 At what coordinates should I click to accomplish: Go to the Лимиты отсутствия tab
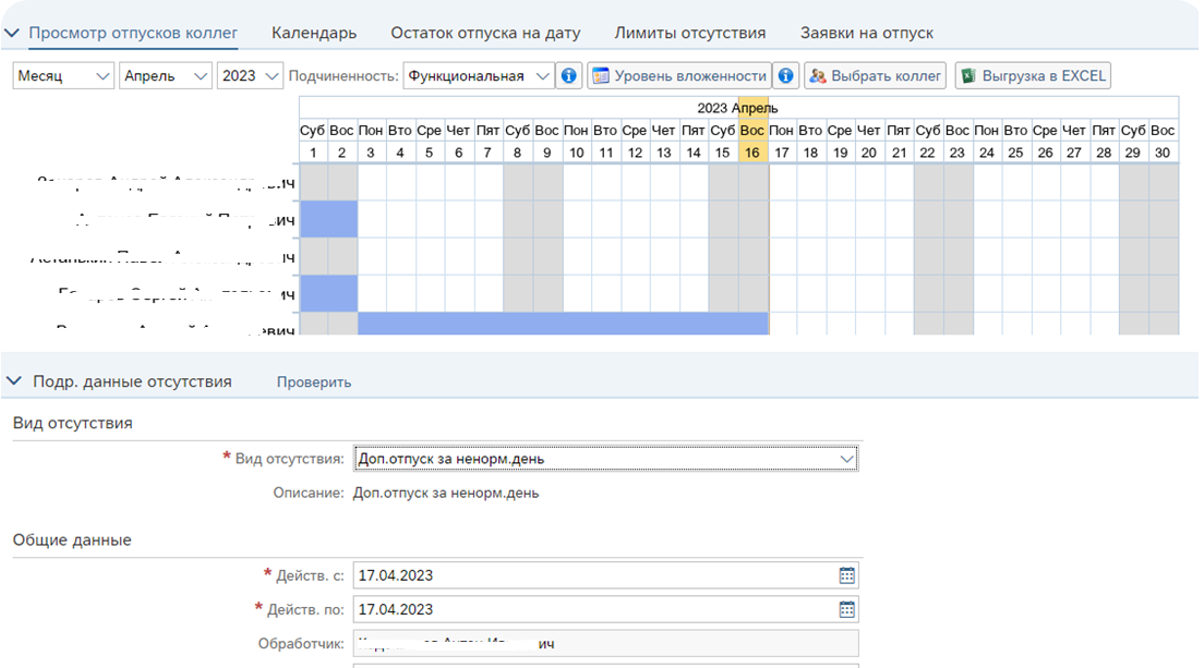[x=690, y=33]
